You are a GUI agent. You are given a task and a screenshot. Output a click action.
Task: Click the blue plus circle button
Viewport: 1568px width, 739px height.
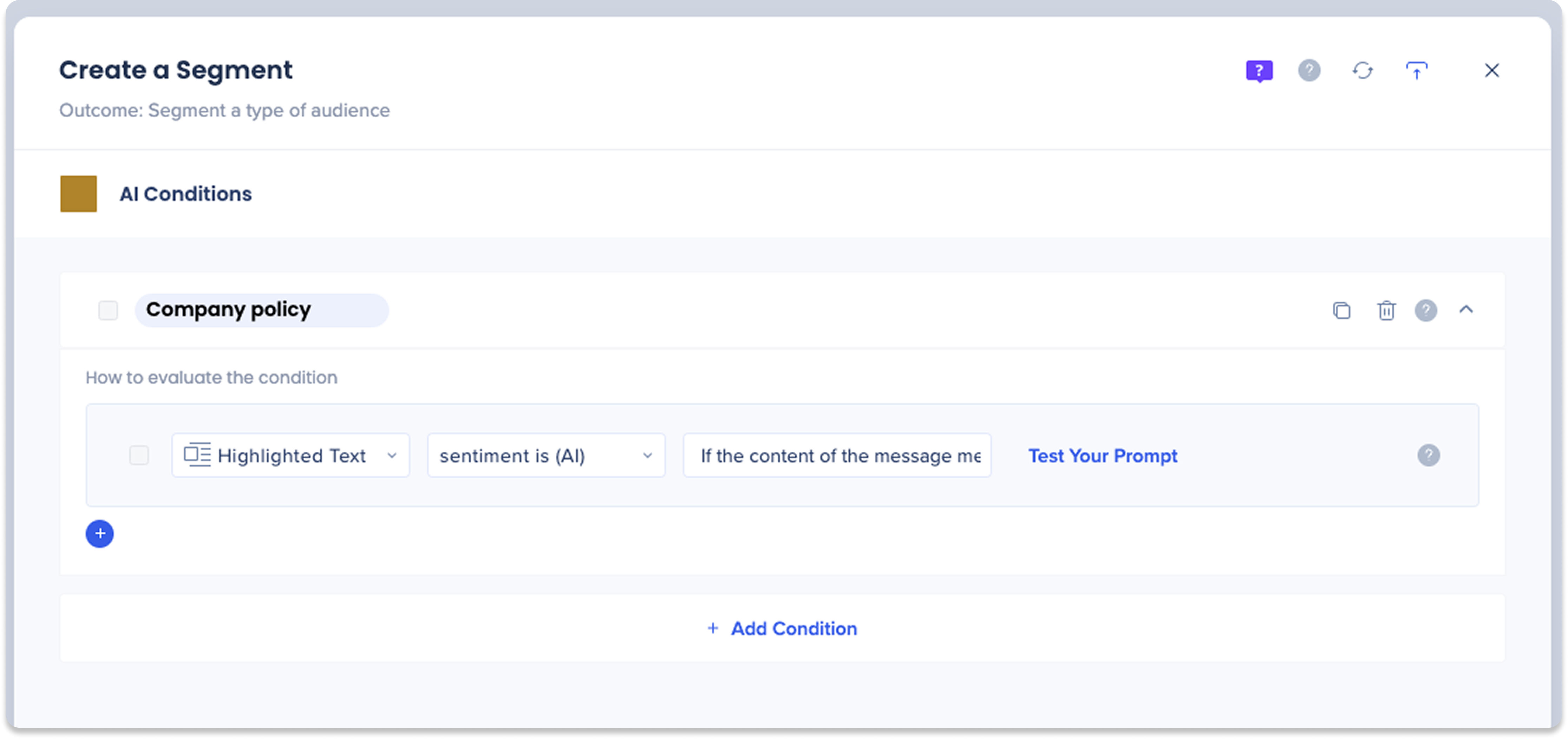pyautogui.click(x=100, y=534)
